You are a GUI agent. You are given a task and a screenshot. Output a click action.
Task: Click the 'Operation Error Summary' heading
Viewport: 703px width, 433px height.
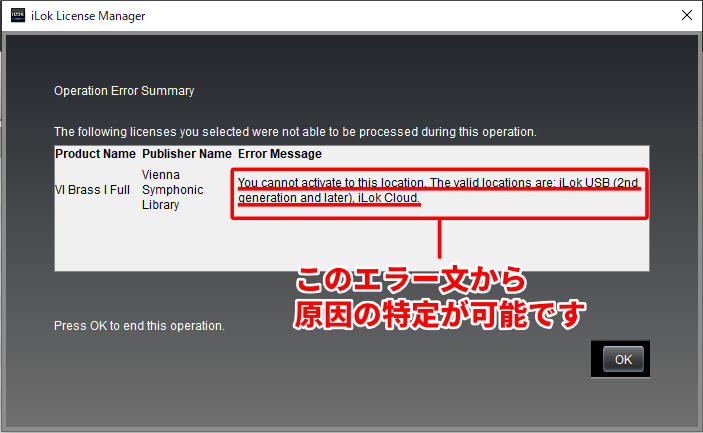point(124,91)
